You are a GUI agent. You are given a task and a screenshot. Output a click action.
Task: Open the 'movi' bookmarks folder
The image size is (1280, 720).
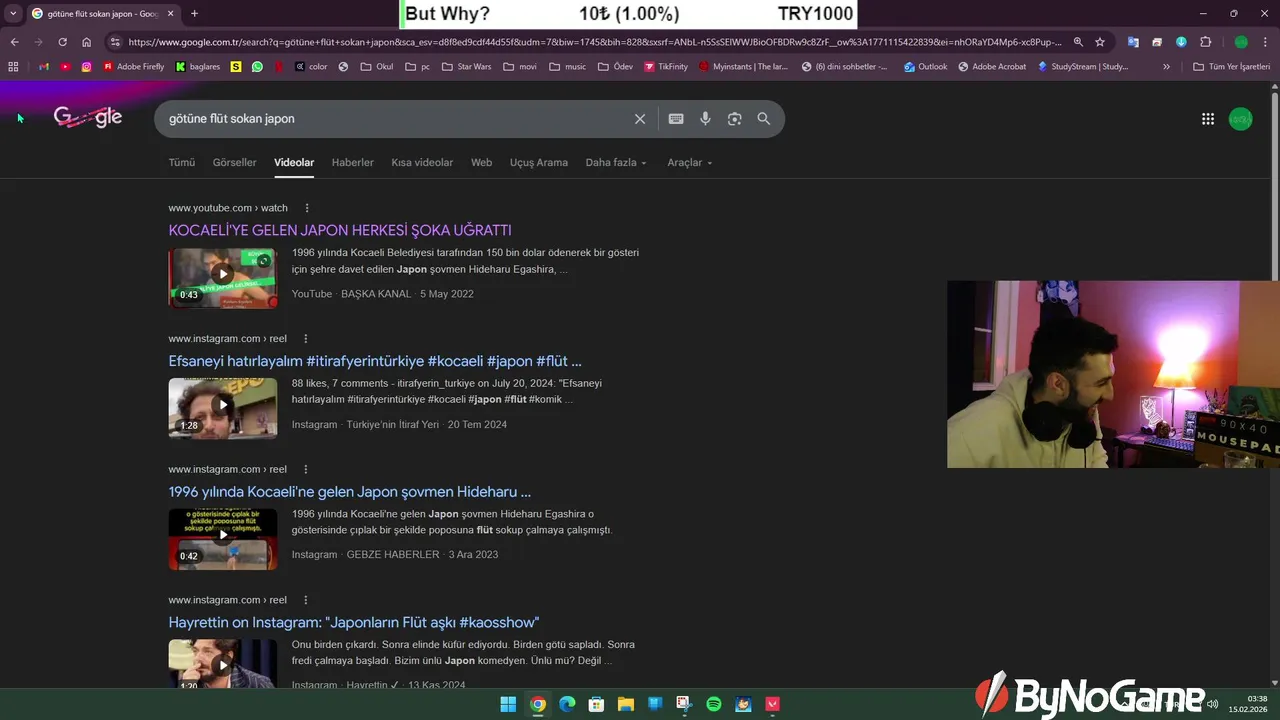tap(520, 67)
